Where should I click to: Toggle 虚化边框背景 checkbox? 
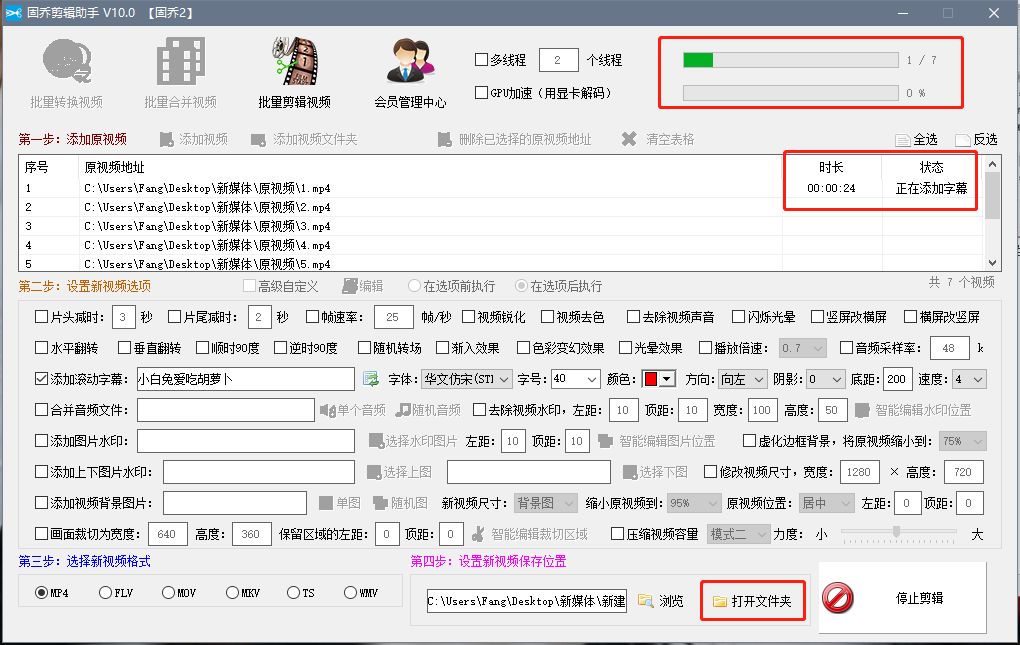749,441
